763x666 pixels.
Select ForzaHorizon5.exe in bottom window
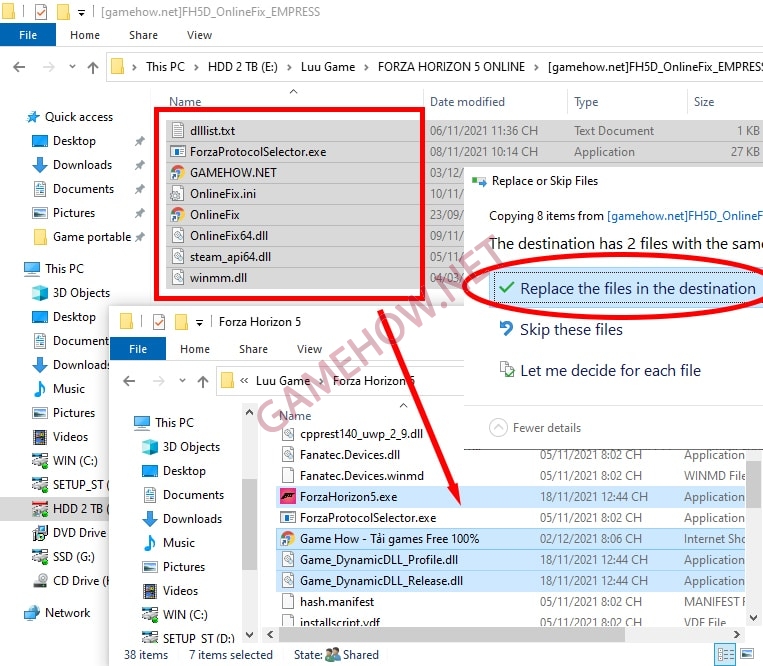[x=510, y=497]
